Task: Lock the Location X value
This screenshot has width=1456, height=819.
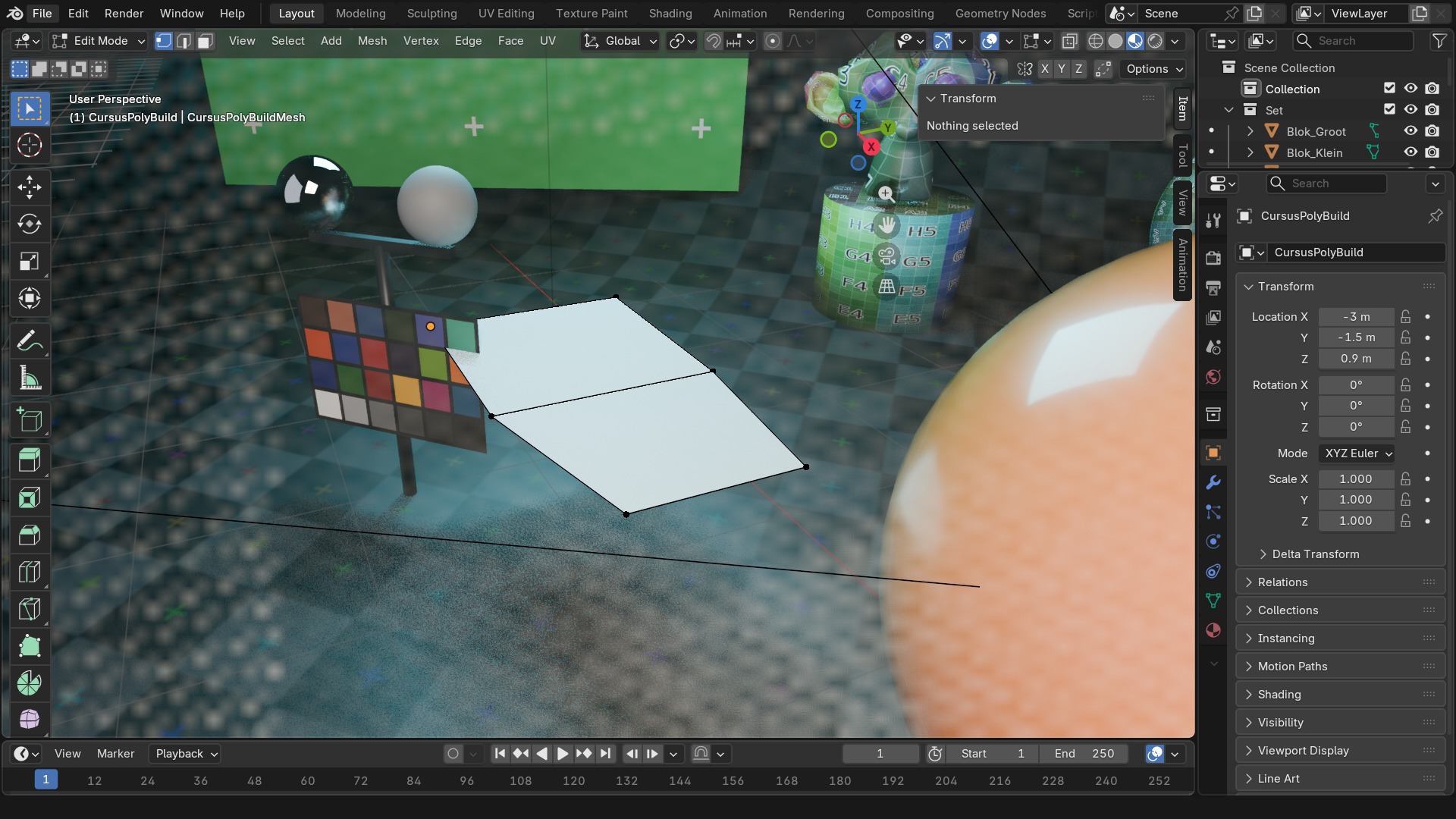Action: [1406, 317]
